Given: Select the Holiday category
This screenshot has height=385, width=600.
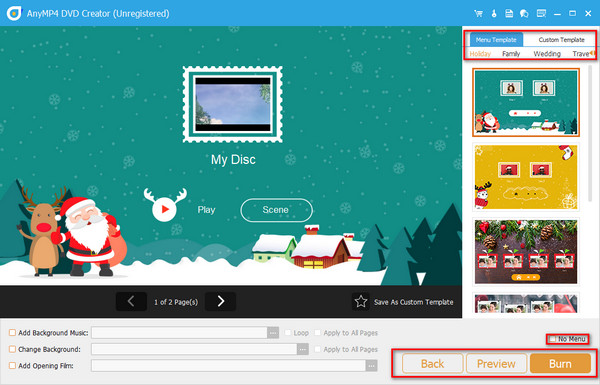Looking at the screenshot, I should (480, 54).
